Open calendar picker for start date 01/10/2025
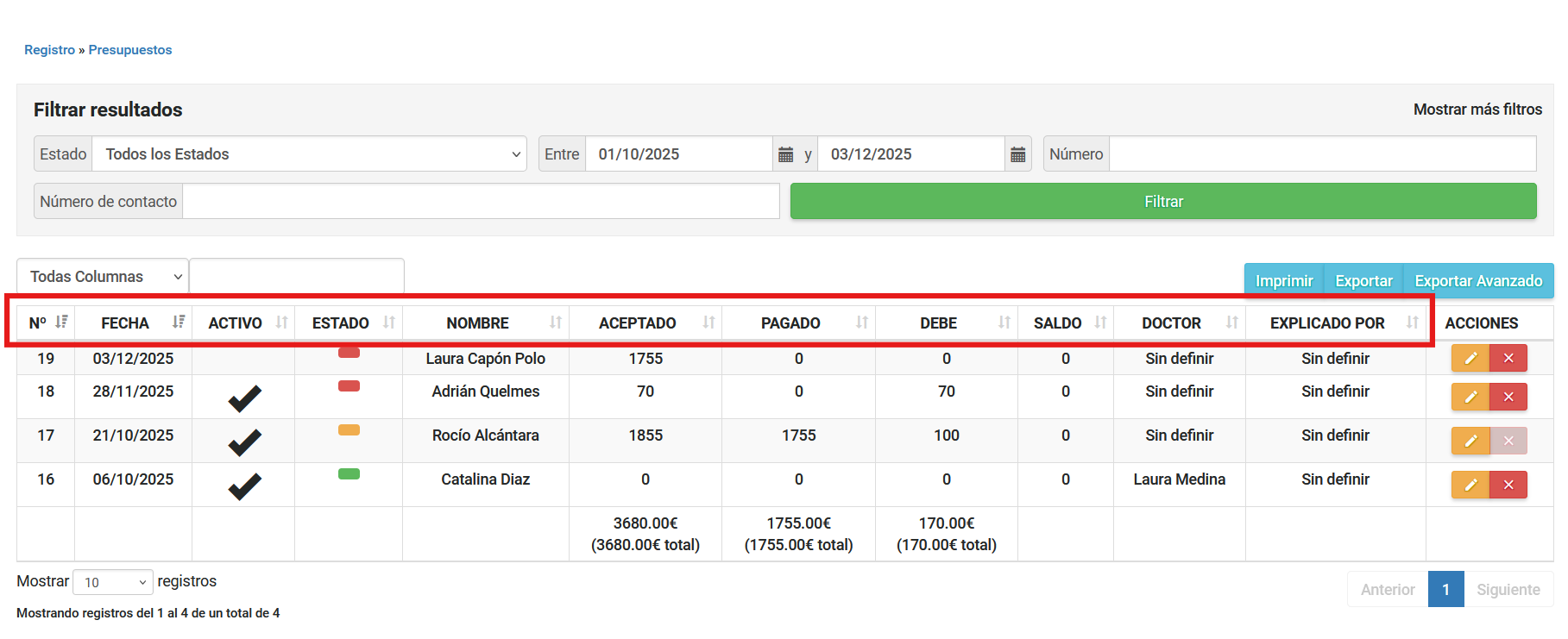 coord(785,154)
